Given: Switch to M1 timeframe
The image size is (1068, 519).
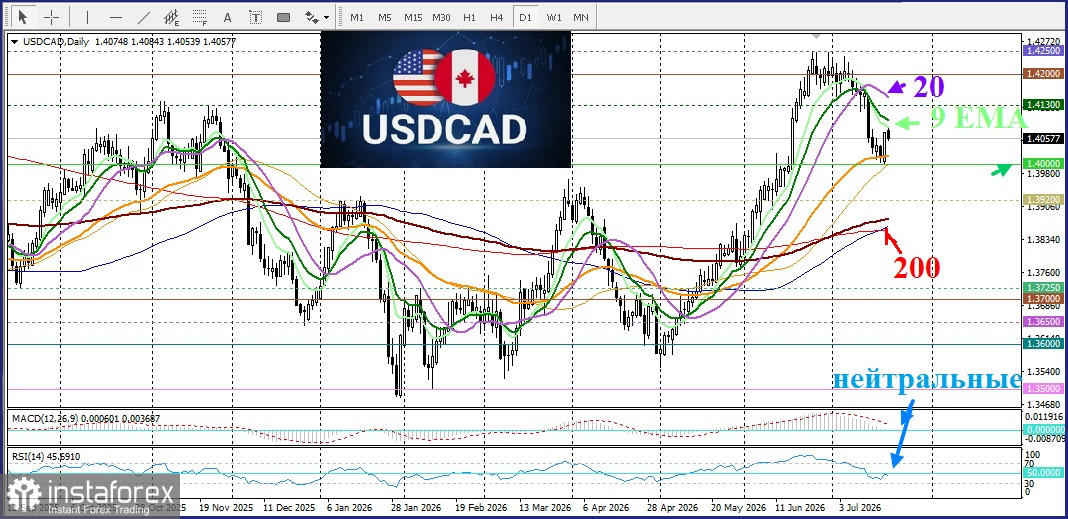Looking at the screenshot, I should point(357,17).
